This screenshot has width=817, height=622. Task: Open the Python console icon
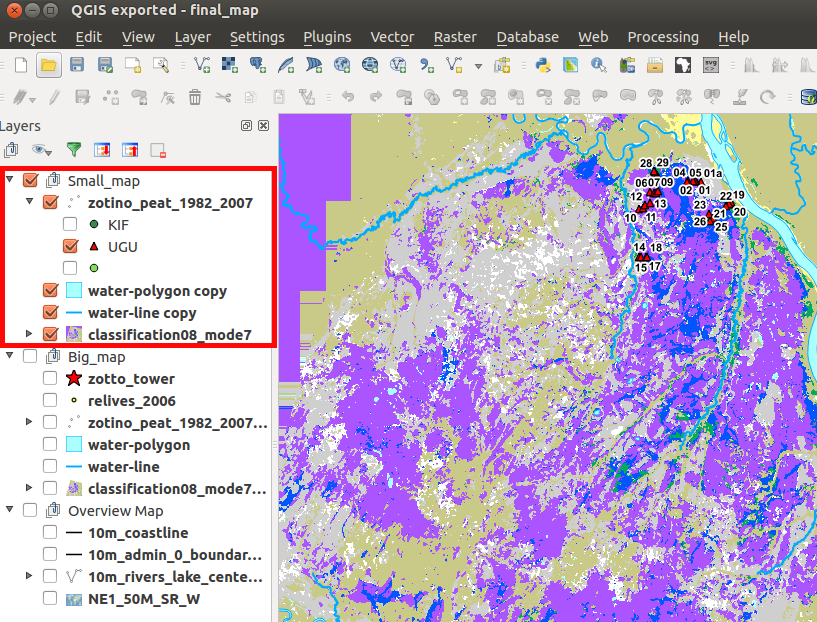point(543,66)
